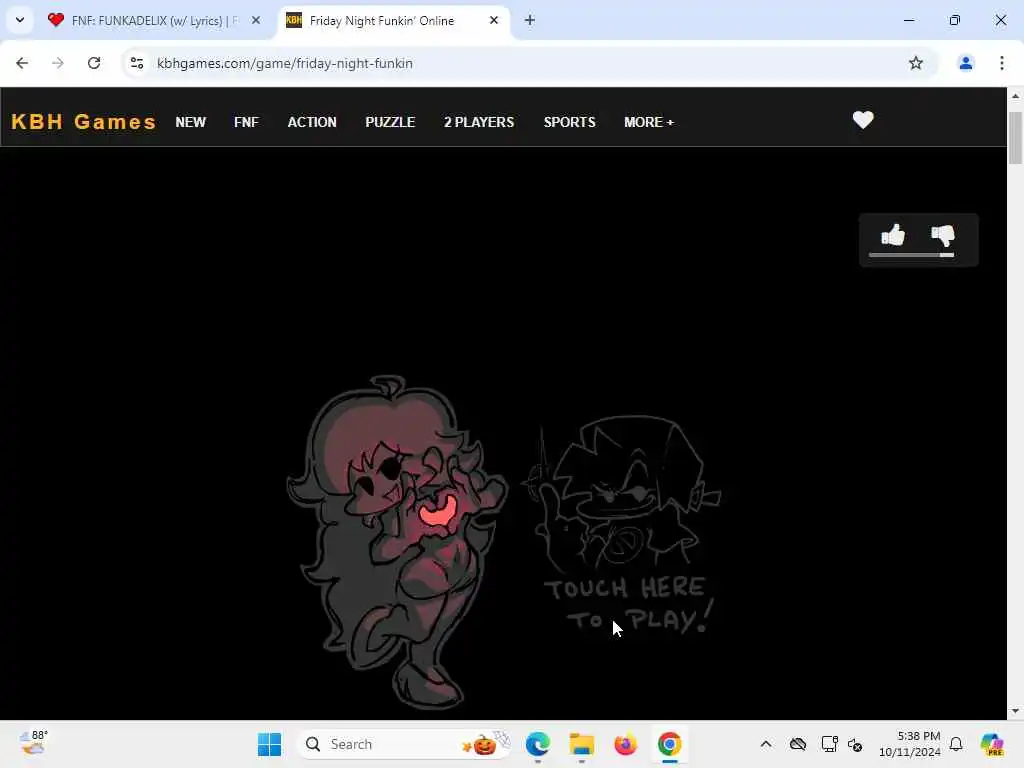Open the SPORTS category
1024x768 pixels.
tap(569, 122)
